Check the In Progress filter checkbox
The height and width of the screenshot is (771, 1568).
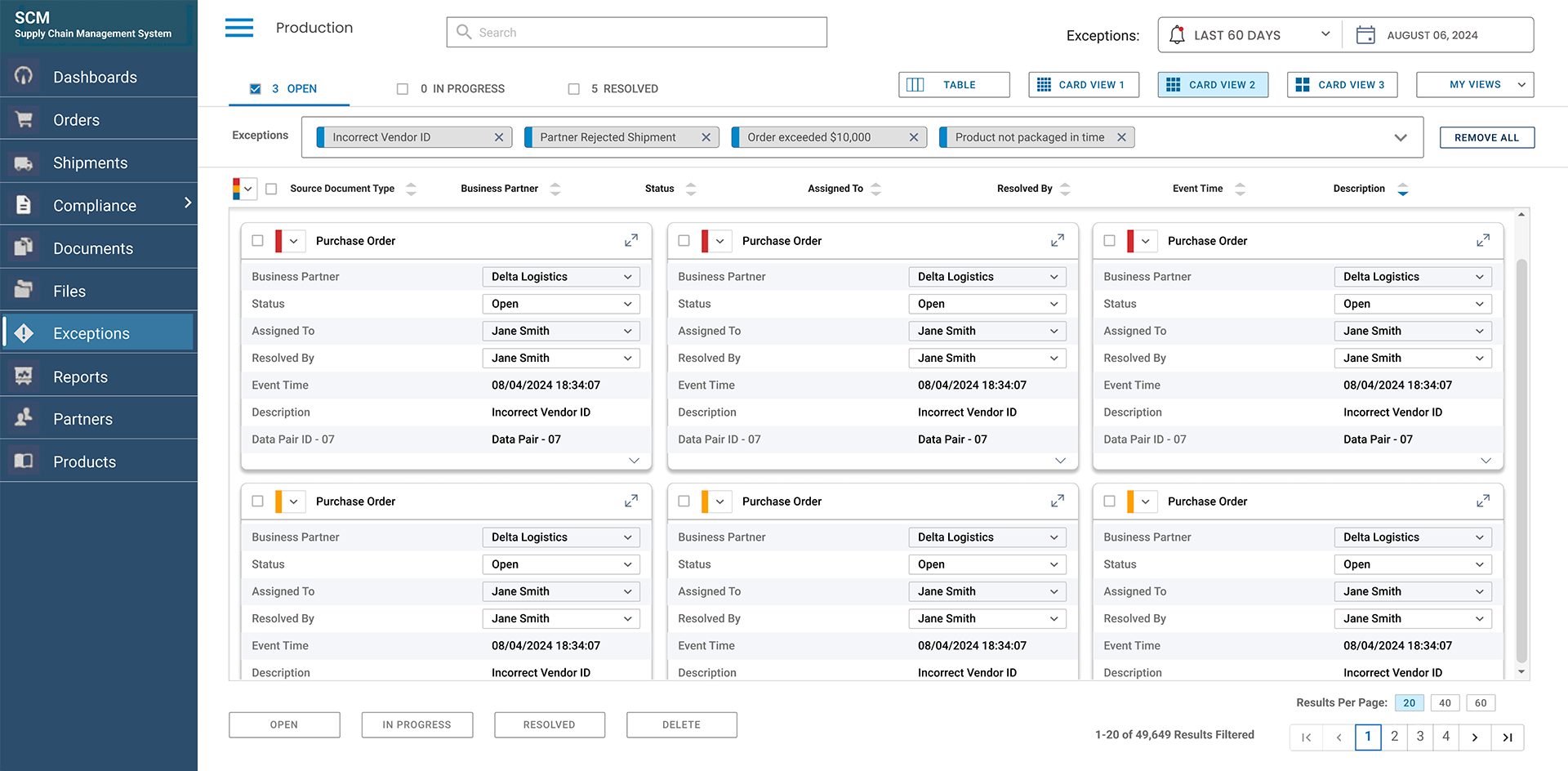coord(403,89)
